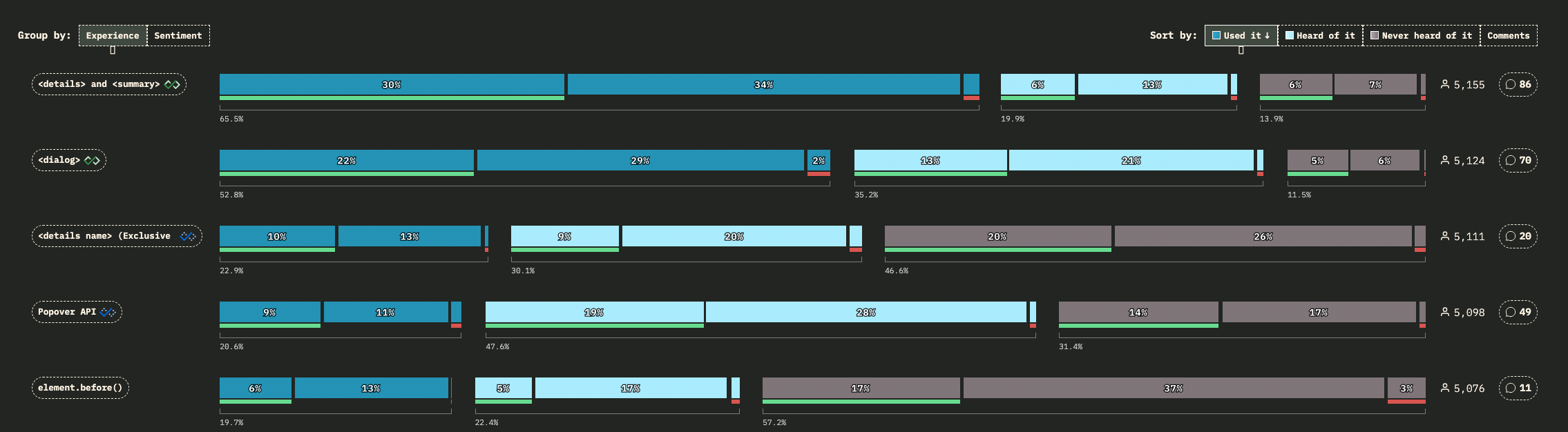Sort by Never heard of it
This screenshot has height=432, width=1568.
pyautogui.click(x=1421, y=36)
